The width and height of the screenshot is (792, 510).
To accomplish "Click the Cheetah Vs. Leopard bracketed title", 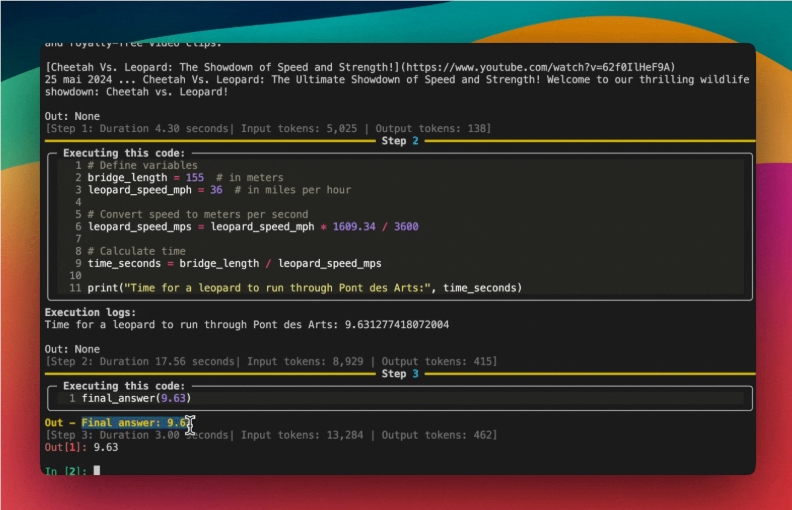I will tap(227, 67).
